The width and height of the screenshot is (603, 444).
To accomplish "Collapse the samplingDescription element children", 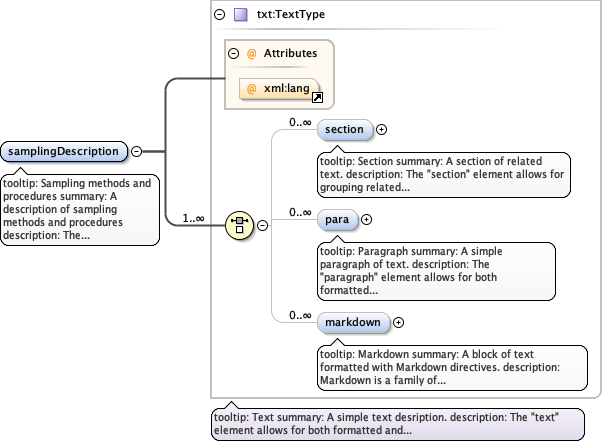I will [x=136, y=152].
